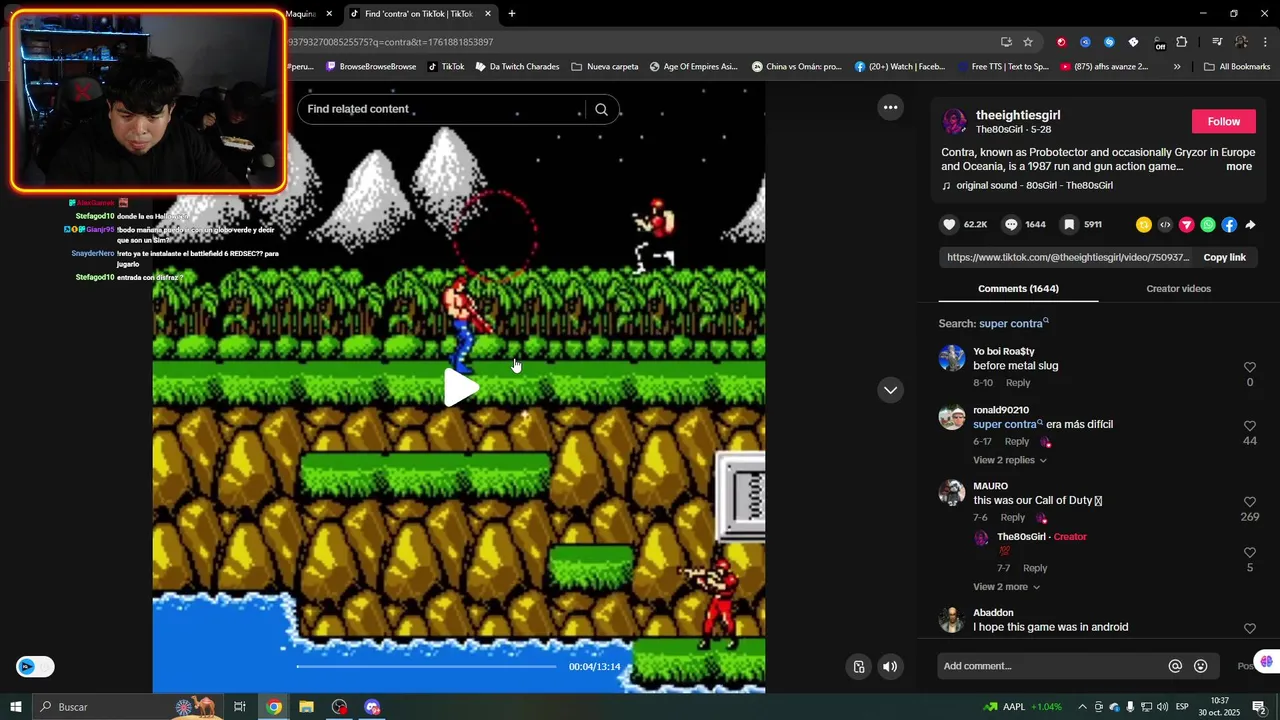This screenshot has height=720, width=1280.
Task: Open the 'original sound - 80sGirl' music link
Action: point(1034,186)
